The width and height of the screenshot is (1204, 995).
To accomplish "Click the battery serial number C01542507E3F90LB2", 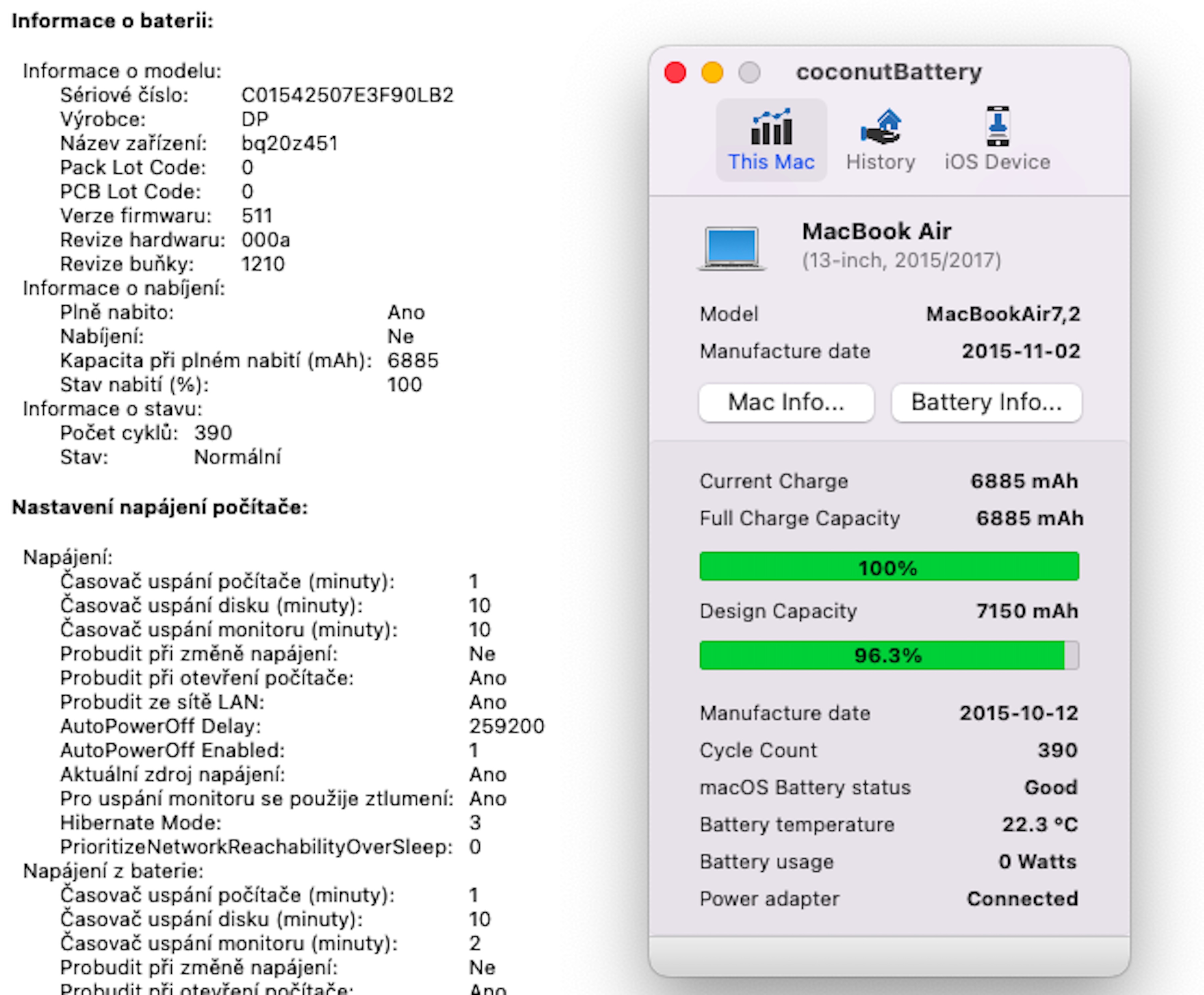I will (347, 95).
